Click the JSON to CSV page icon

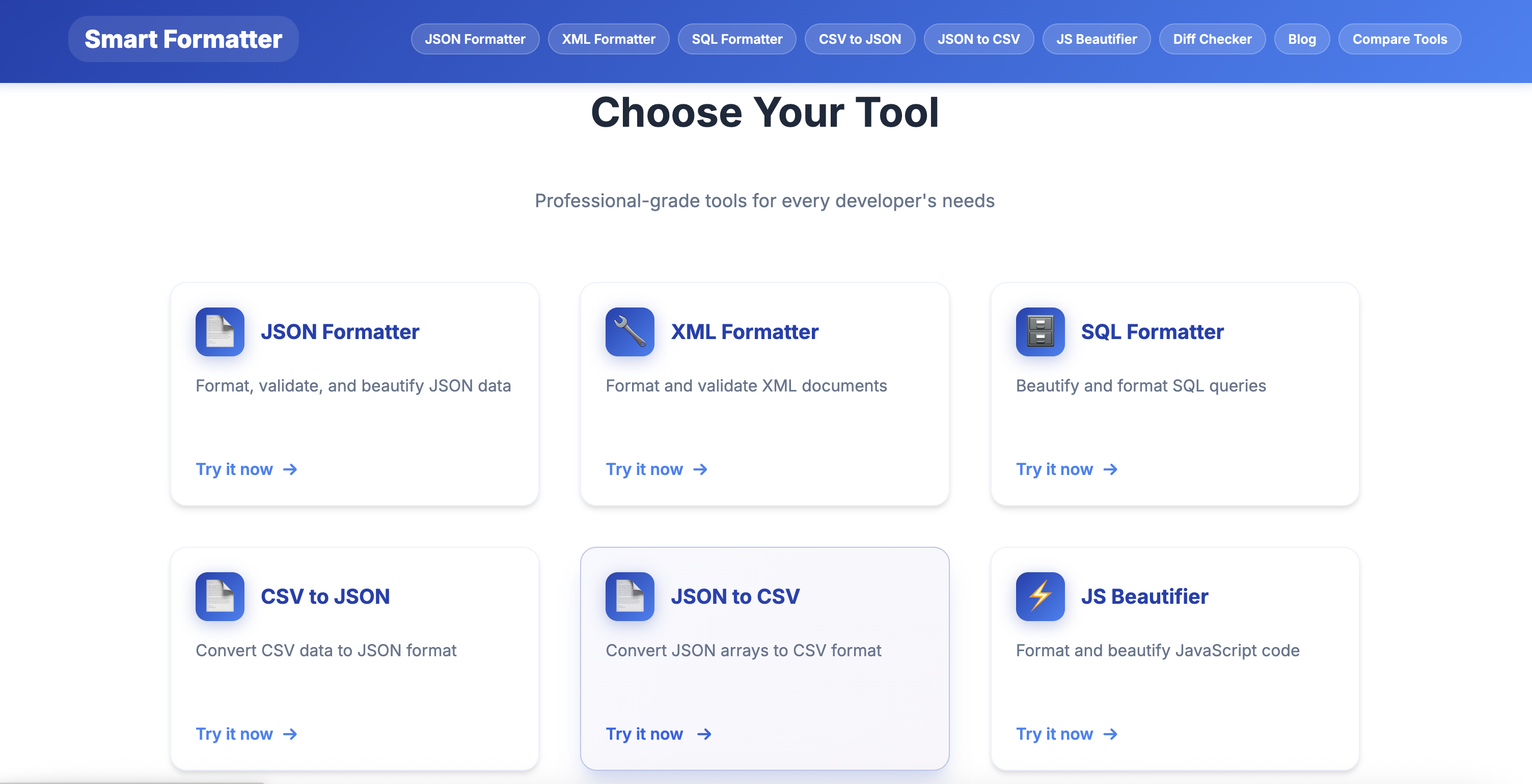[x=630, y=596]
